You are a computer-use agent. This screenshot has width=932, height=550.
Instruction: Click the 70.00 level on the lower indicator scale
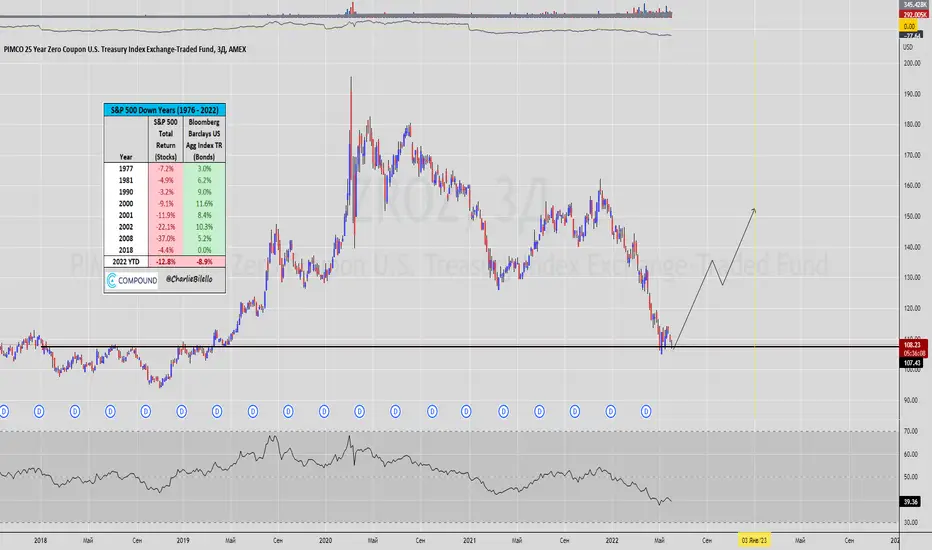click(911, 431)
